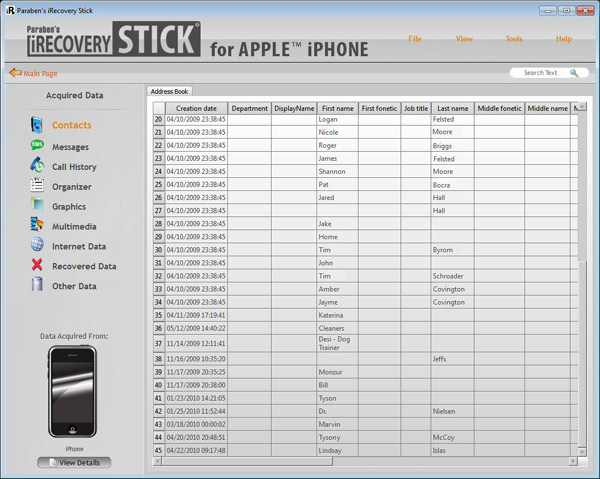
Task: Return via Main Page link
Action: point(40,73)
